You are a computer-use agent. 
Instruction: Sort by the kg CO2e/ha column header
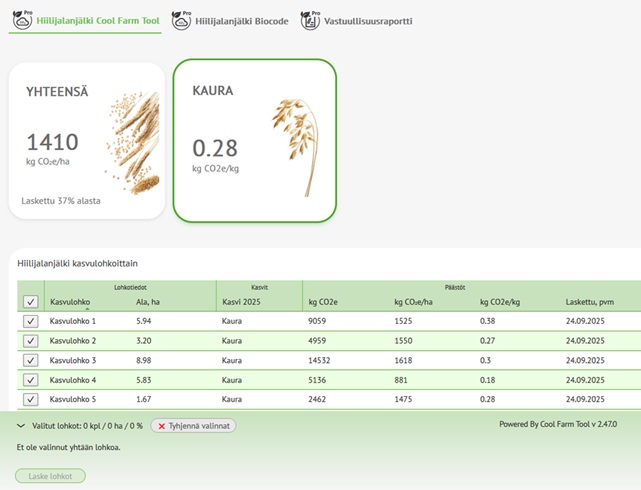pos(415,302)
